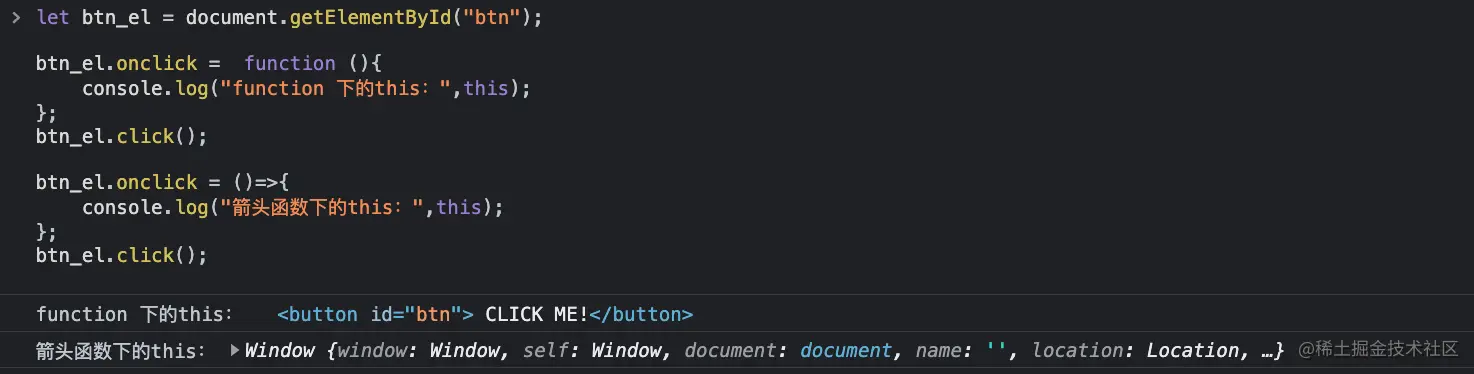Click the "箭头函数下的this:" log message
The width and height of the screenshot is (1474, 374).
click(x=121, y=350)
